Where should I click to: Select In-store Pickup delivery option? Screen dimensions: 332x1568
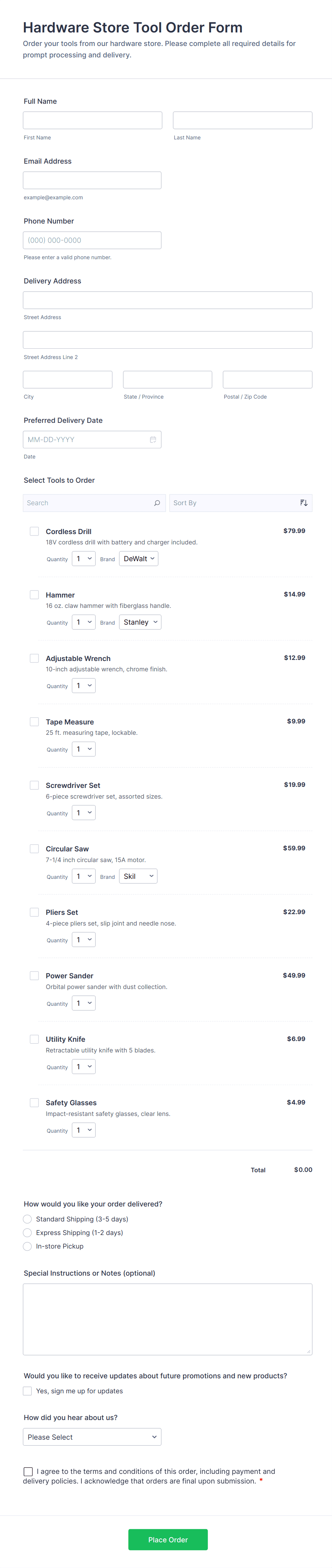(27, 1246)
